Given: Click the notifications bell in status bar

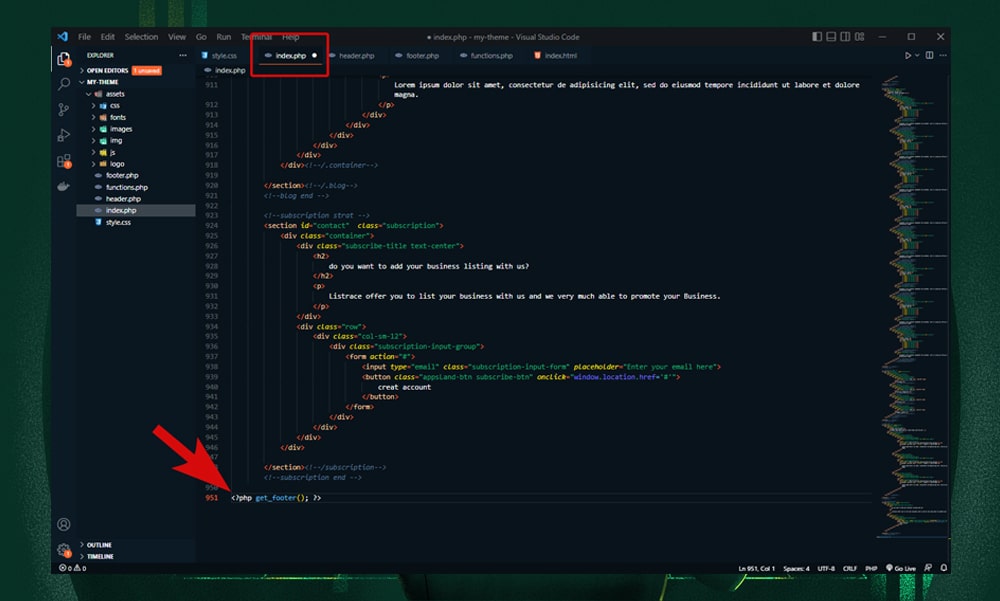Looking at the screenshot, I should point(944,567).
